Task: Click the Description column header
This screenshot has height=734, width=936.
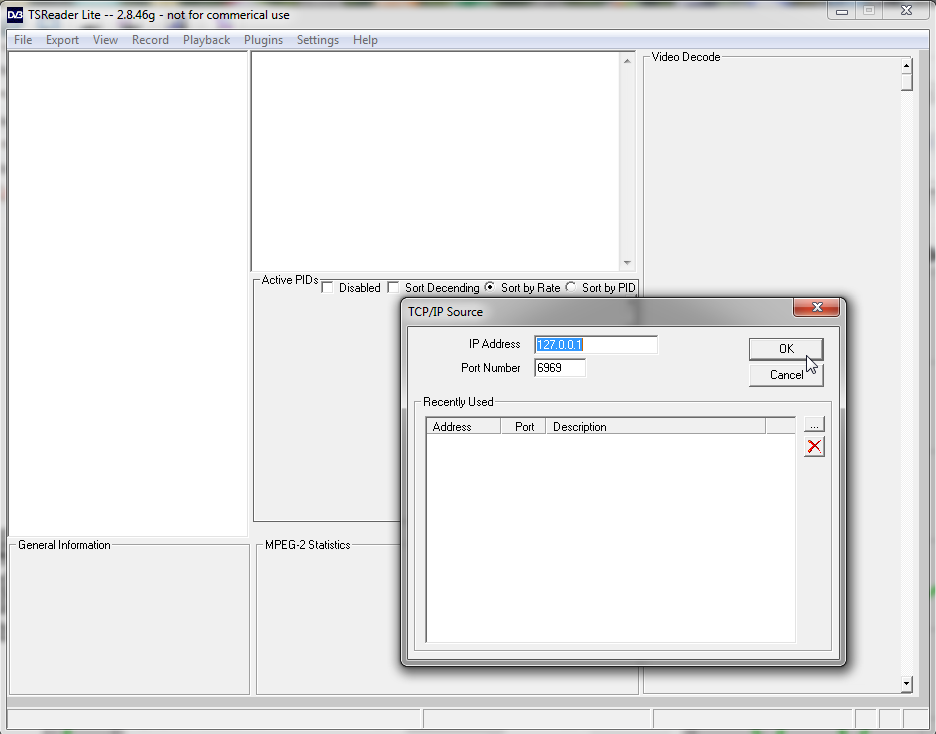Action: (655, 427)
